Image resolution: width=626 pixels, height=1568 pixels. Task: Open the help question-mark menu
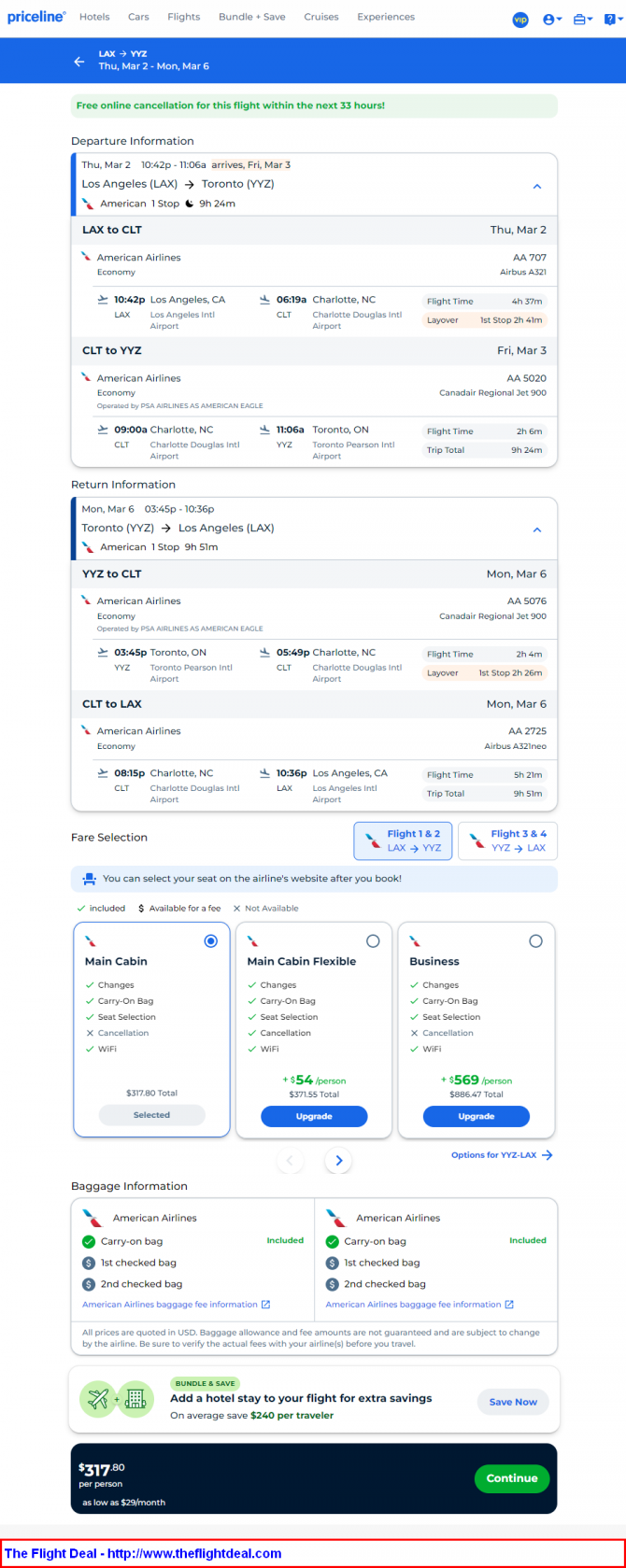point(611,19)
